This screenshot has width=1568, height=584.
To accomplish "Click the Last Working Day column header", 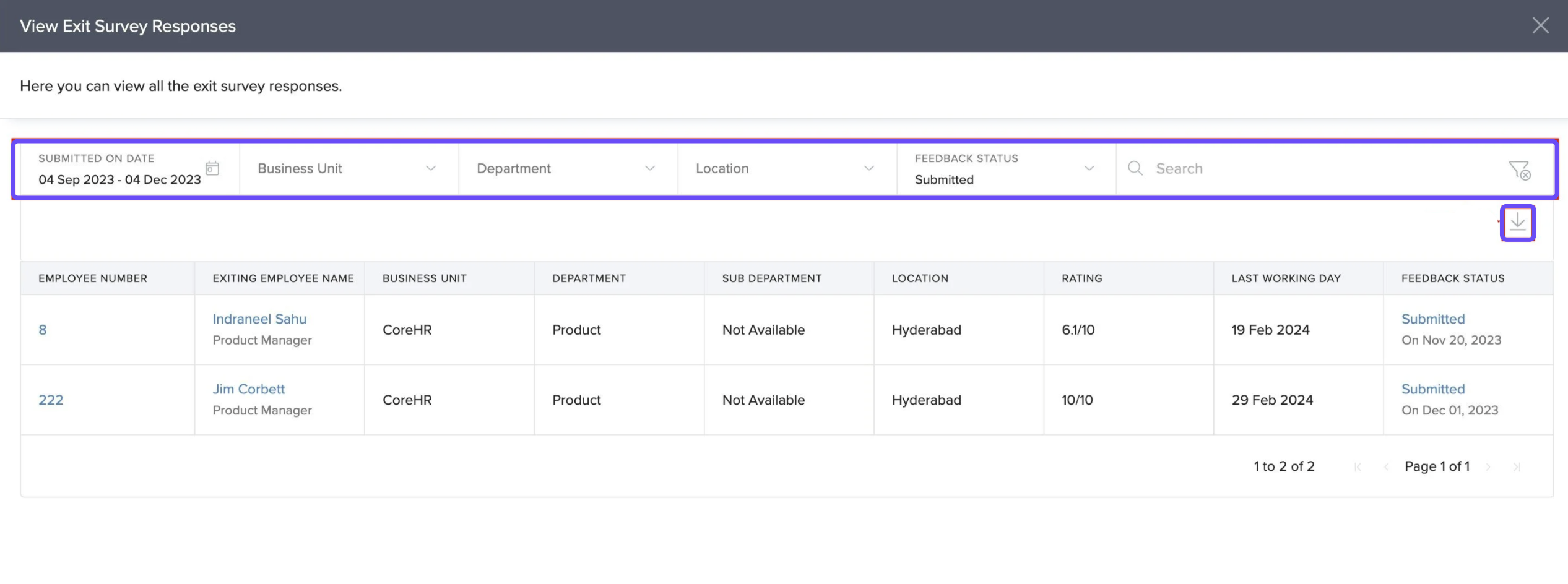I will (1286, 278).
